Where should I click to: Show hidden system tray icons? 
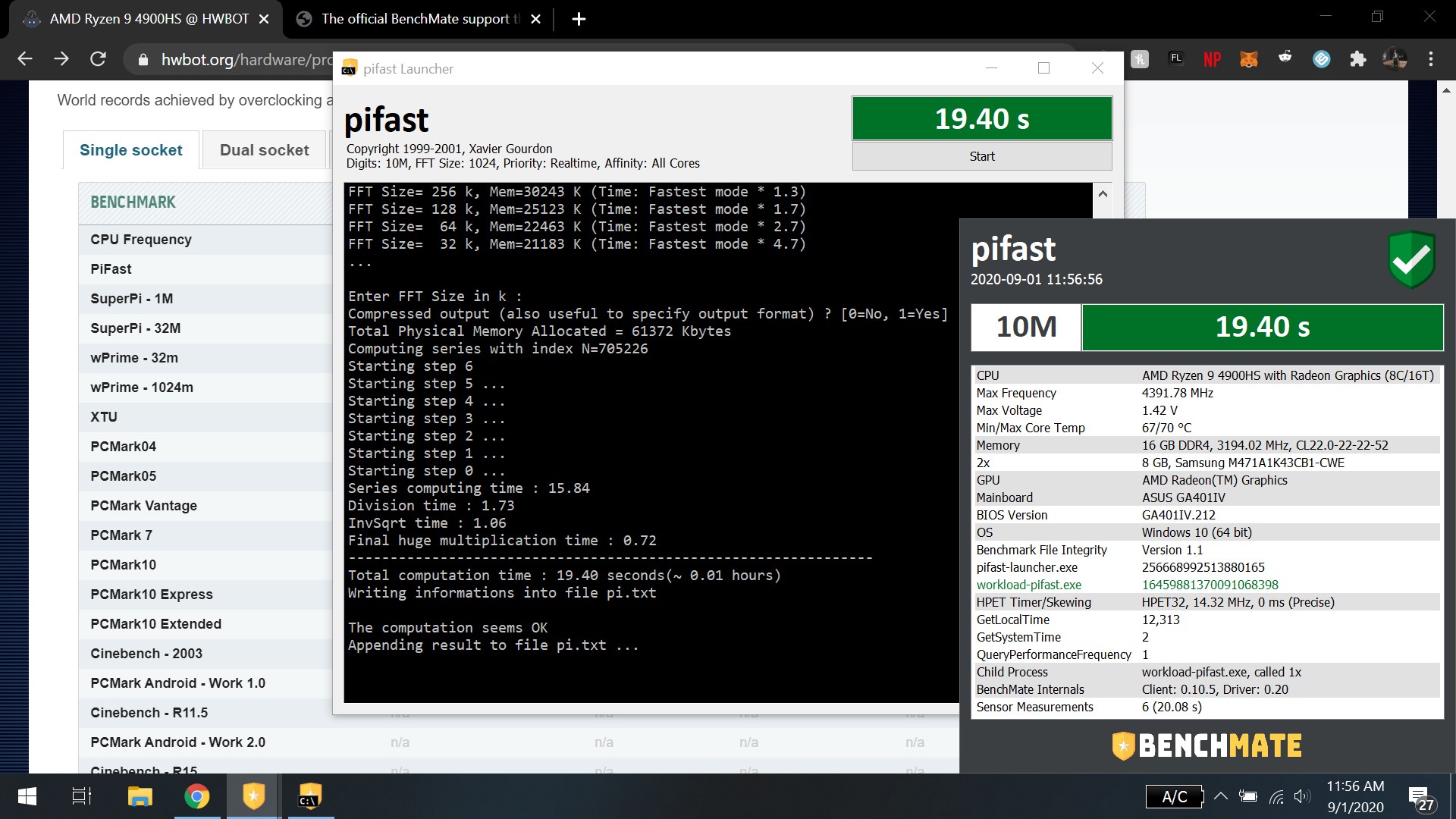click(1221, 796)
